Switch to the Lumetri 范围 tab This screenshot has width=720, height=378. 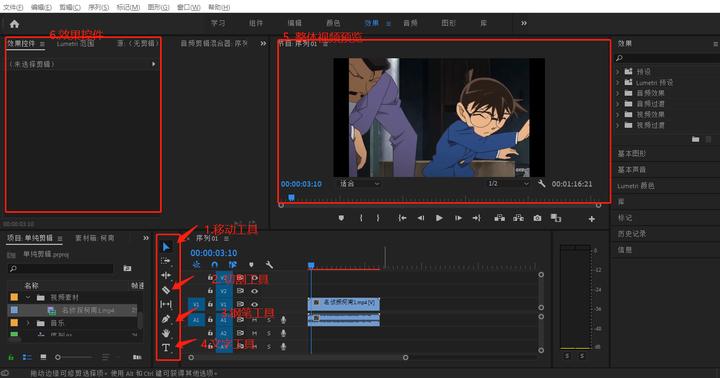[75, 44]
